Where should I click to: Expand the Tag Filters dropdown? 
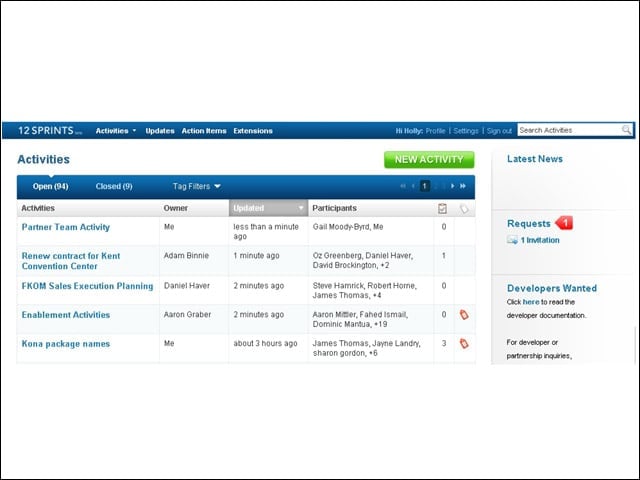click(196, 187)
